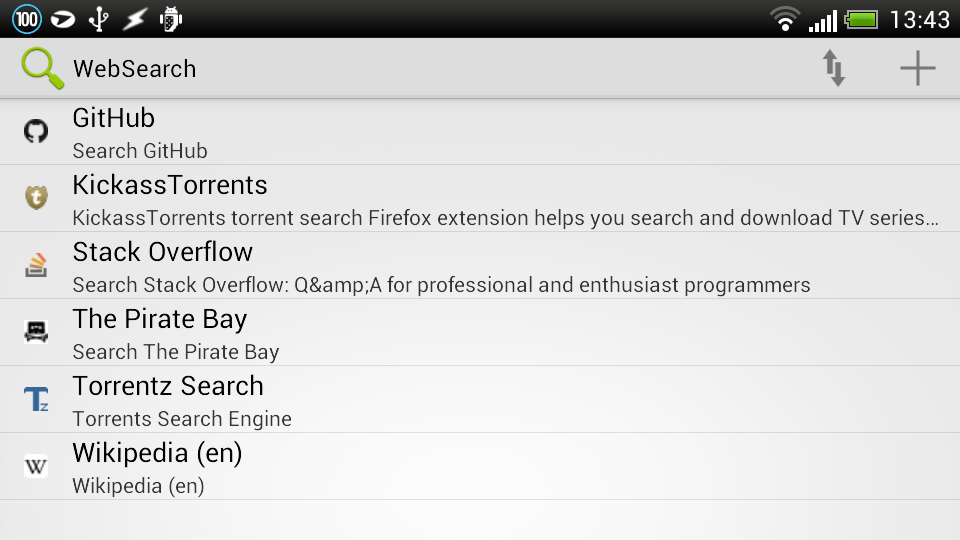Tap the Torrents Search Engine description
This screenshot has height=540, width=960.
point(182,419)
